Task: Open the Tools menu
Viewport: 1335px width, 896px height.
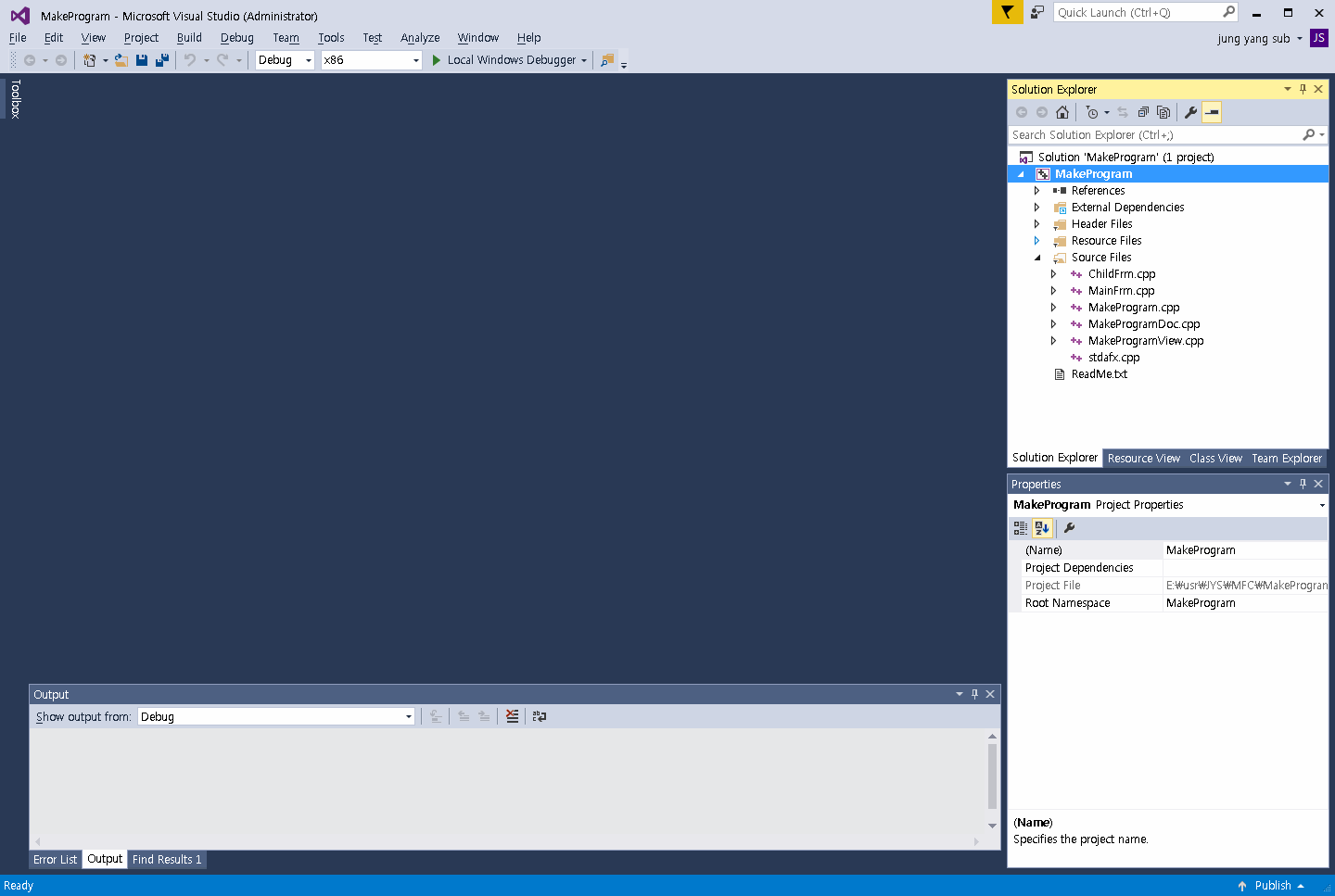Action: (x=331, y=38)
